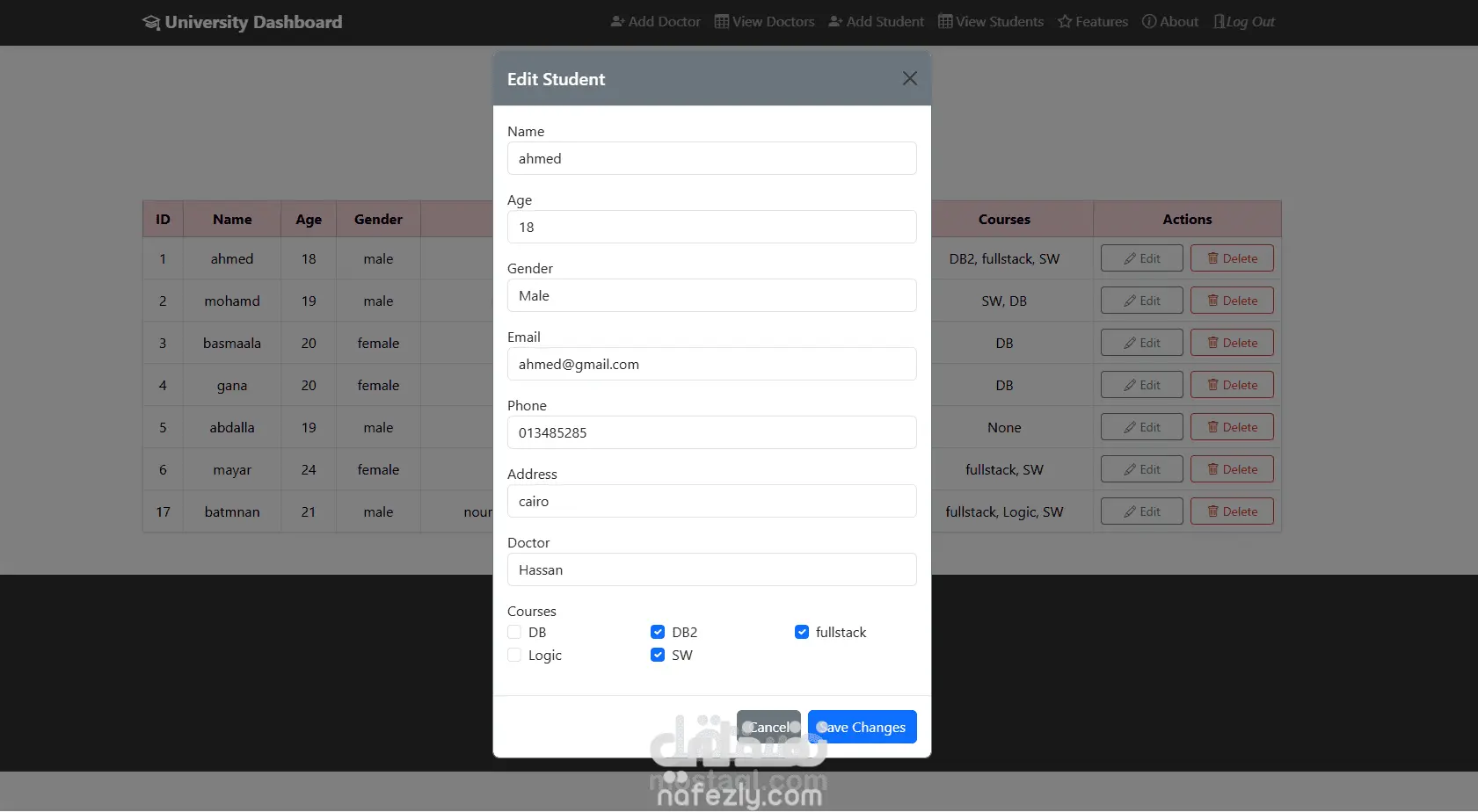1478x812 pixels.
Task: Open the Doctor dropdown showing Hassan
Action: (712, 569)
